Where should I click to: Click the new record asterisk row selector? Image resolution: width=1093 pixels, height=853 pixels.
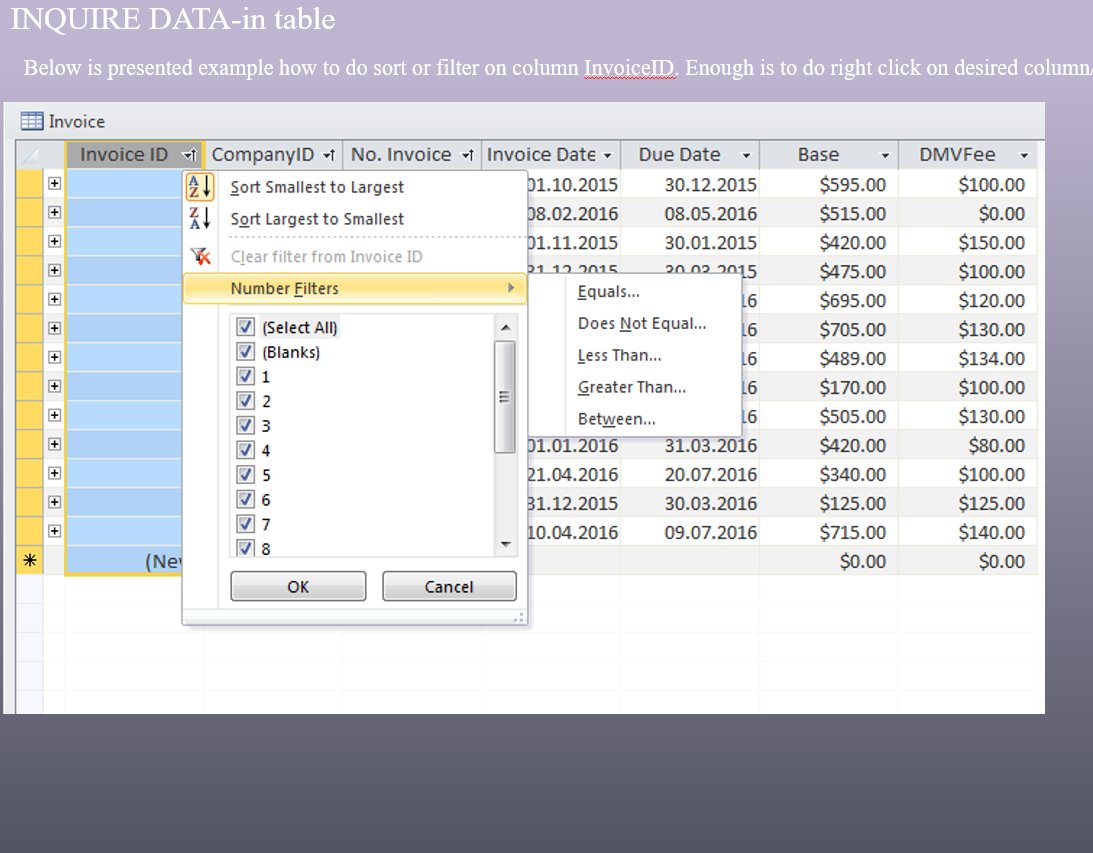30,561
